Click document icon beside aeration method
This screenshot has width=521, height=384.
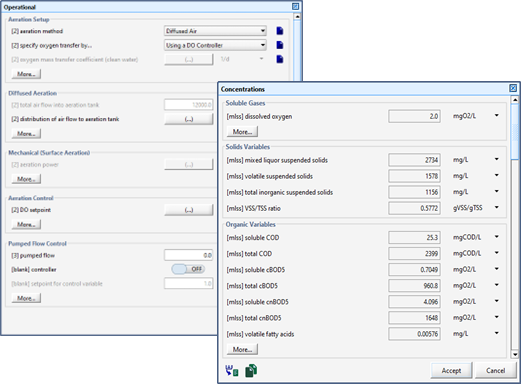coord(280,31)
